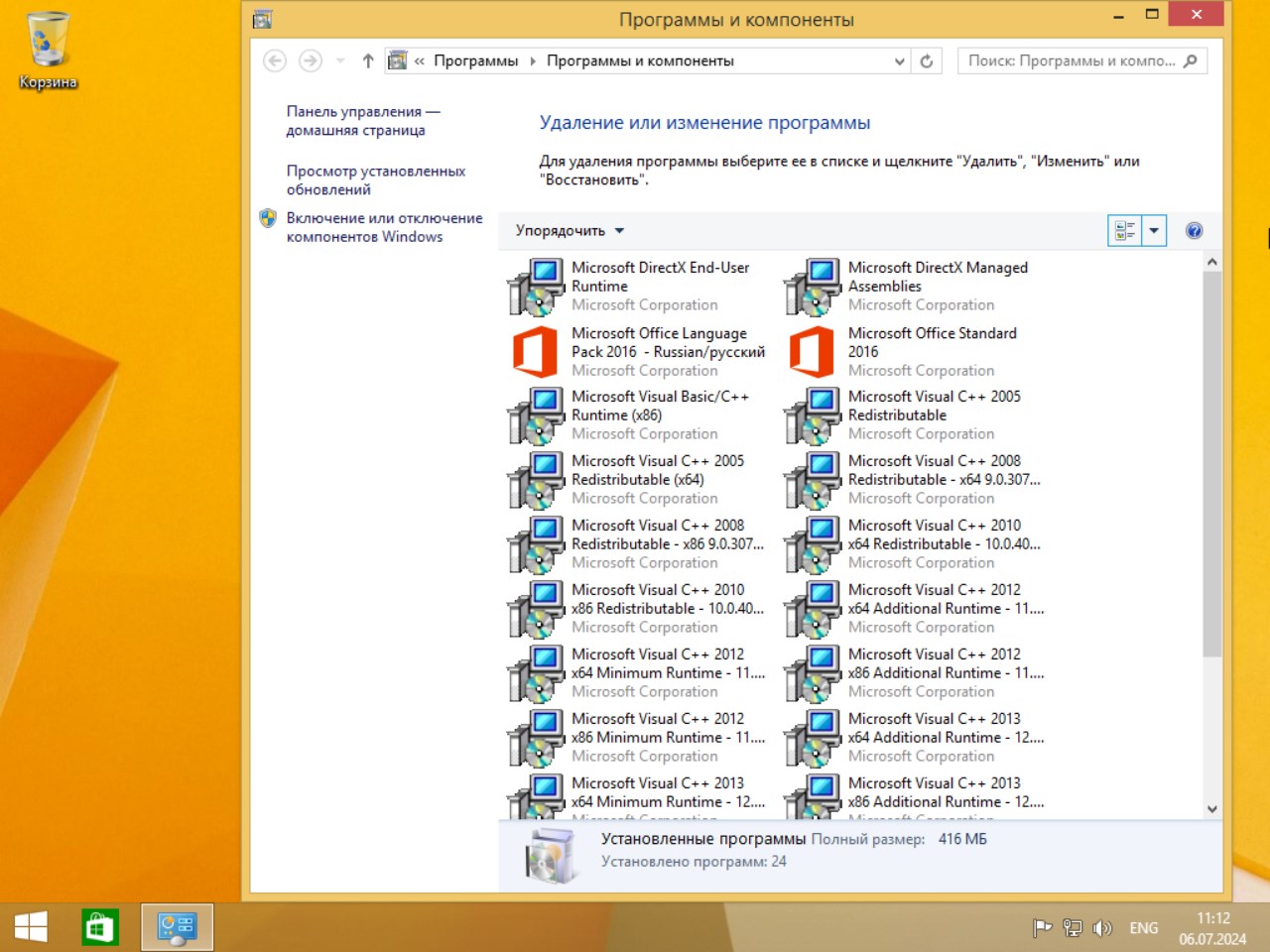
Task: Open Панель управления — домашняя страница link
Action: (x=363, y=121)
